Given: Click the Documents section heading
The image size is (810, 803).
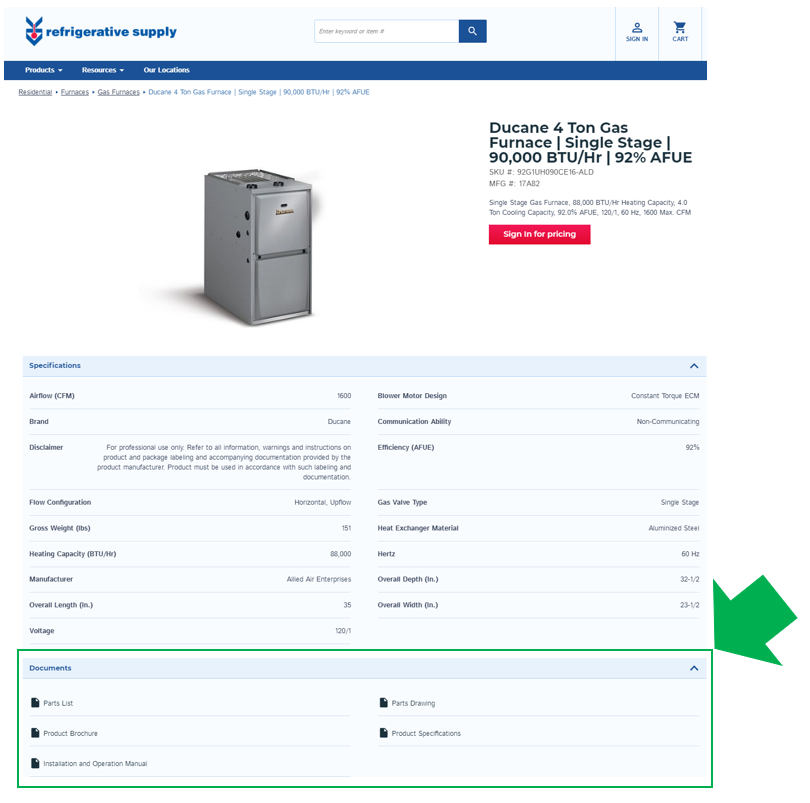Looking at the screenshot, I should [50, 668].
